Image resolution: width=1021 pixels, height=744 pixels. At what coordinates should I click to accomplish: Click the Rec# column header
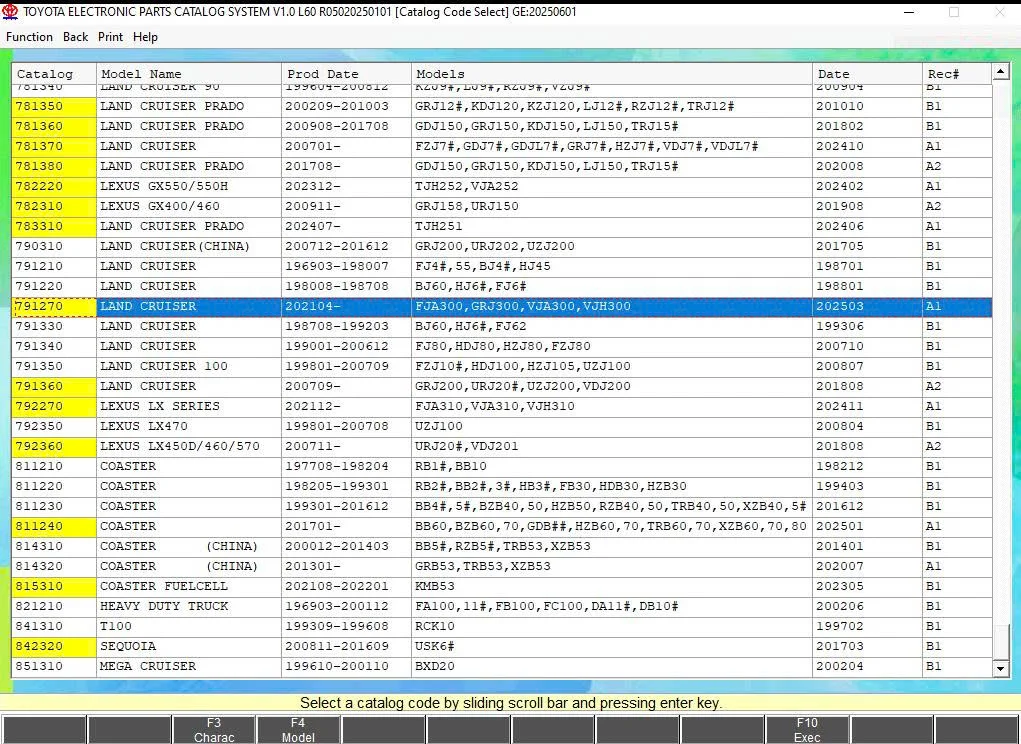[957, 74]
